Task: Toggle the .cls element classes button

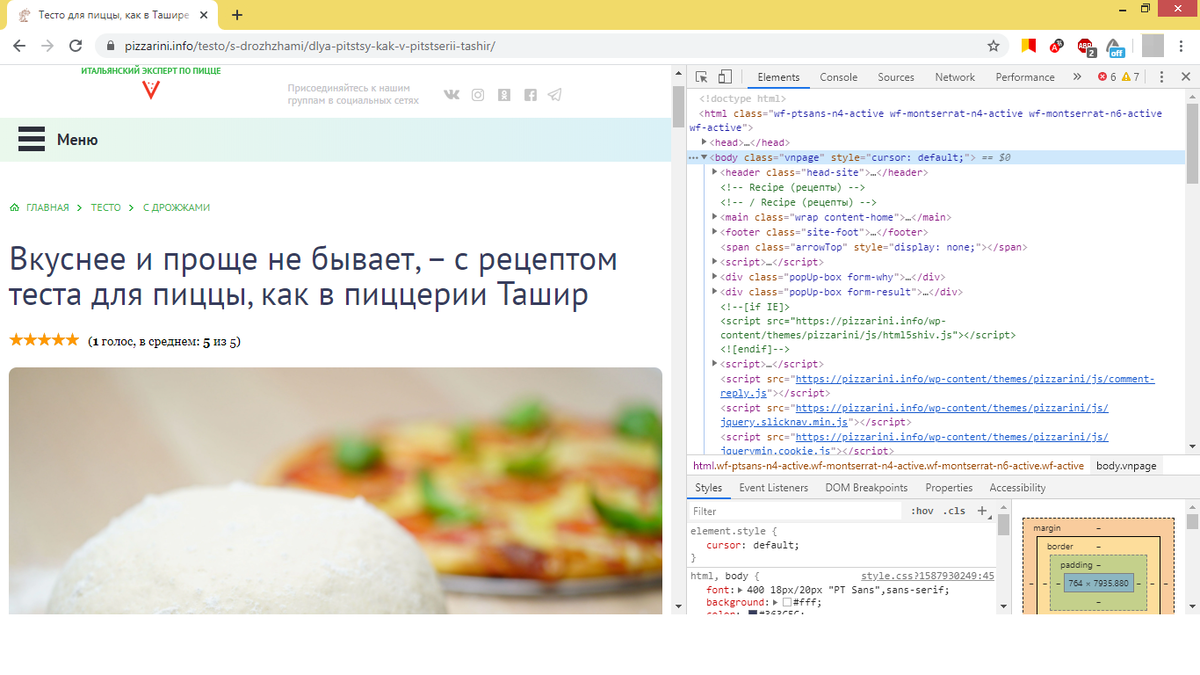Action: 953,511
